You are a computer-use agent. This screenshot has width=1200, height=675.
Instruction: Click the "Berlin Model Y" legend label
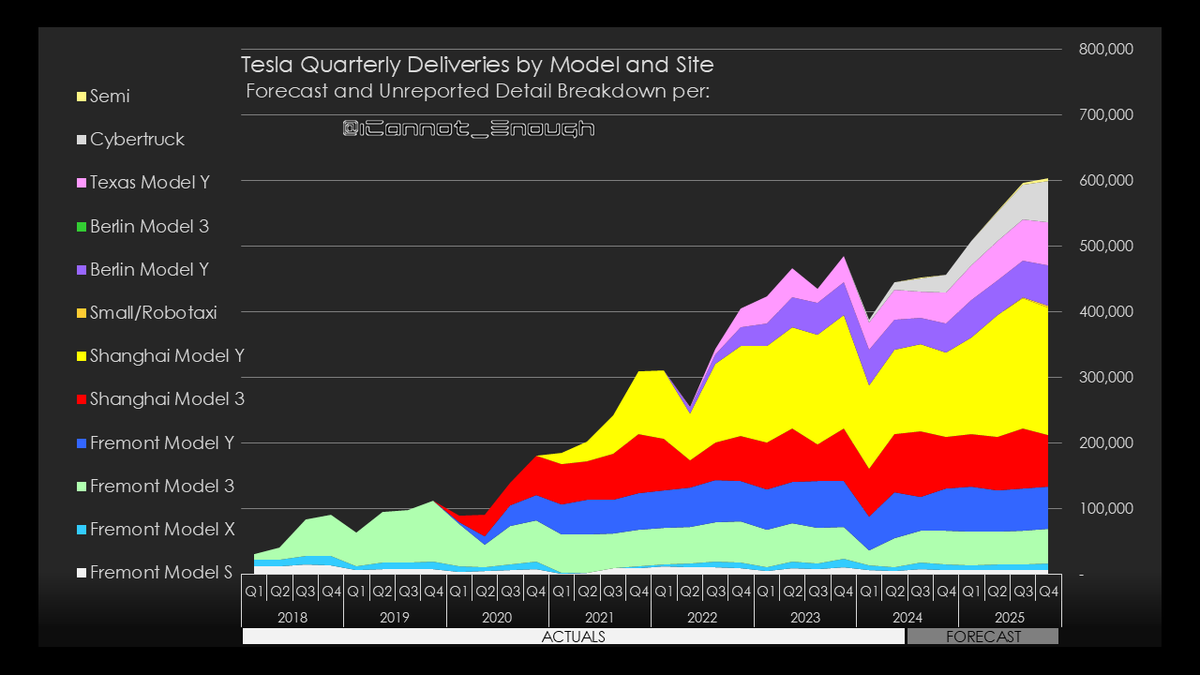pos(150,270)
